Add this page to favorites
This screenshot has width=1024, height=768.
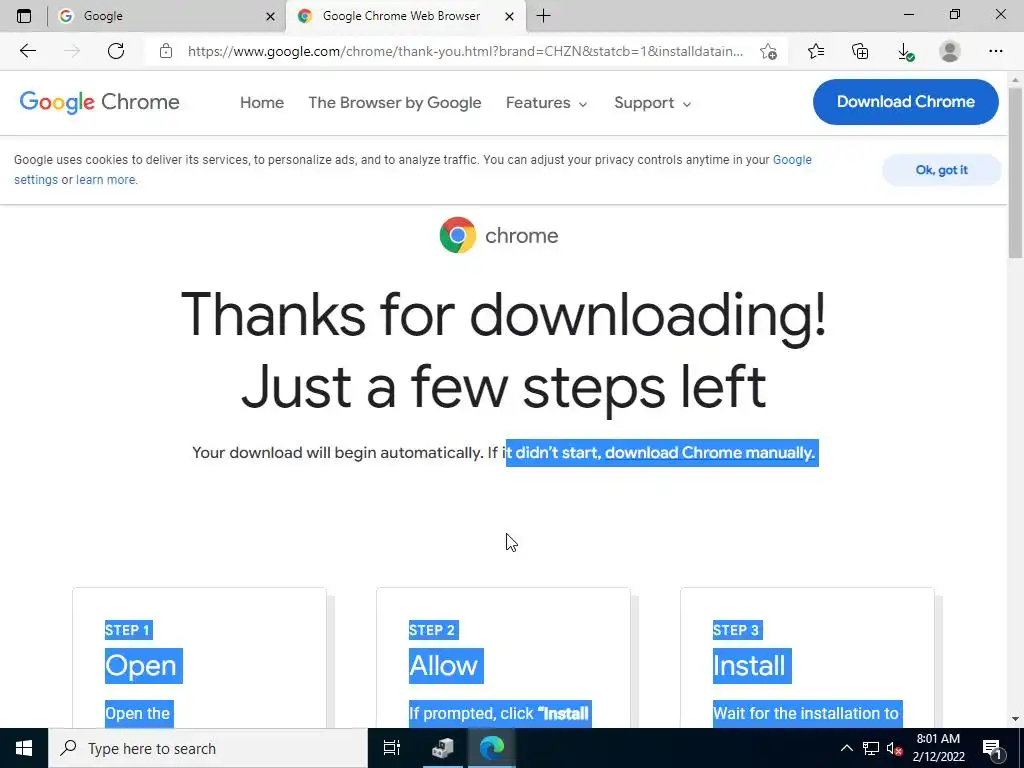coord(769,52)
